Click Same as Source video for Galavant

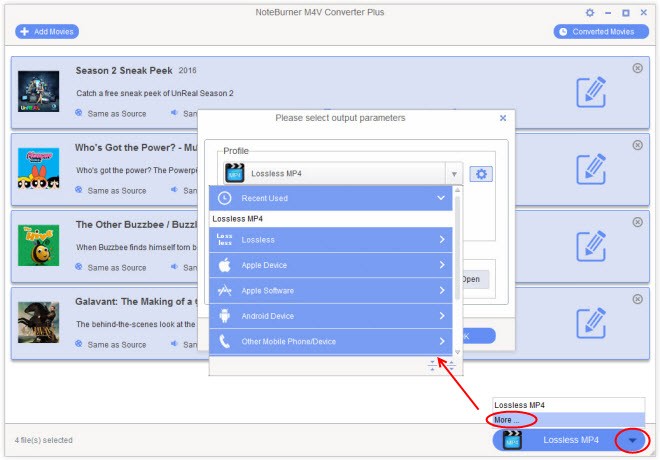117,345
